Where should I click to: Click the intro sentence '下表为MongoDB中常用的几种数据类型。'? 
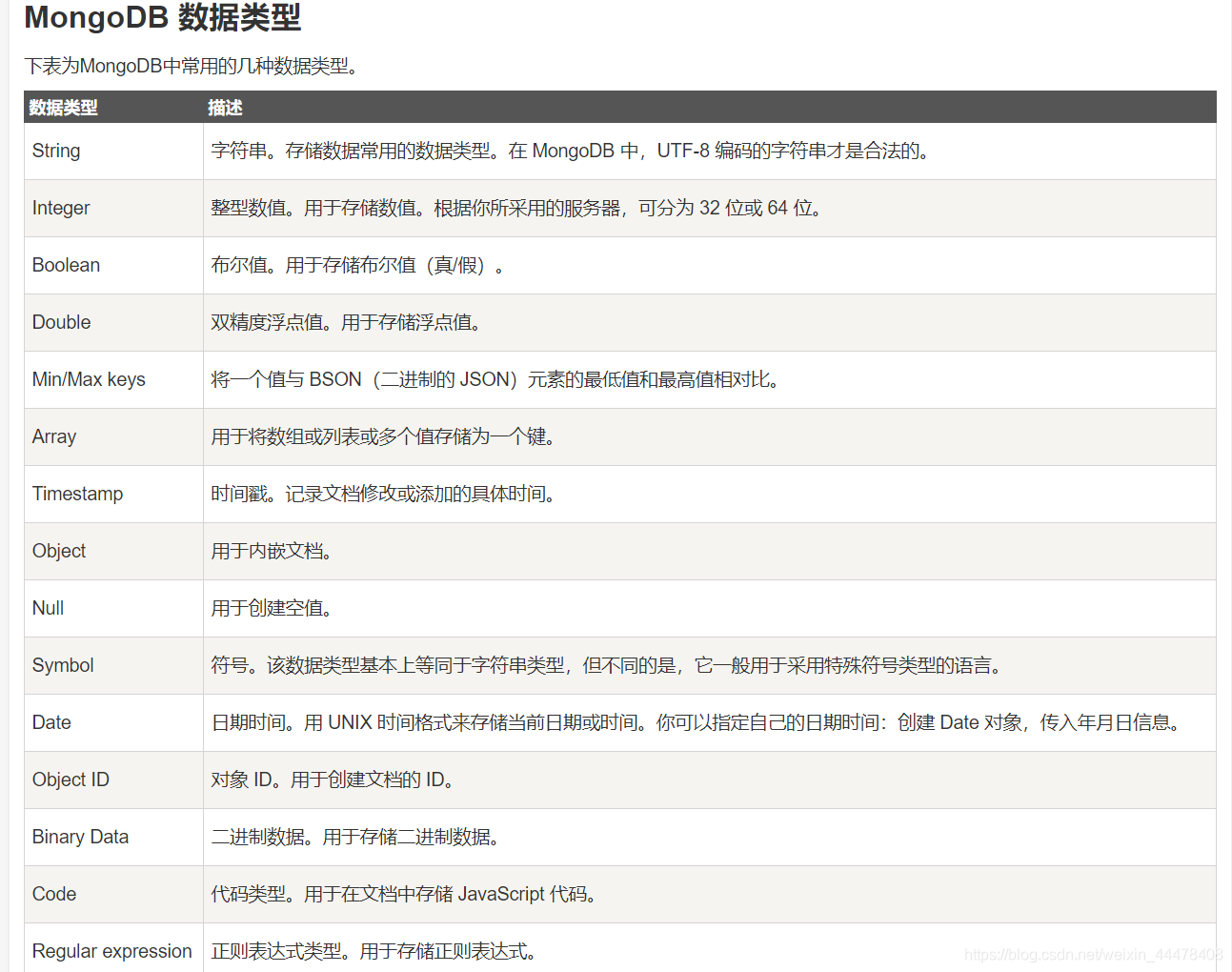pyautogui.click(x=193, y=66)
